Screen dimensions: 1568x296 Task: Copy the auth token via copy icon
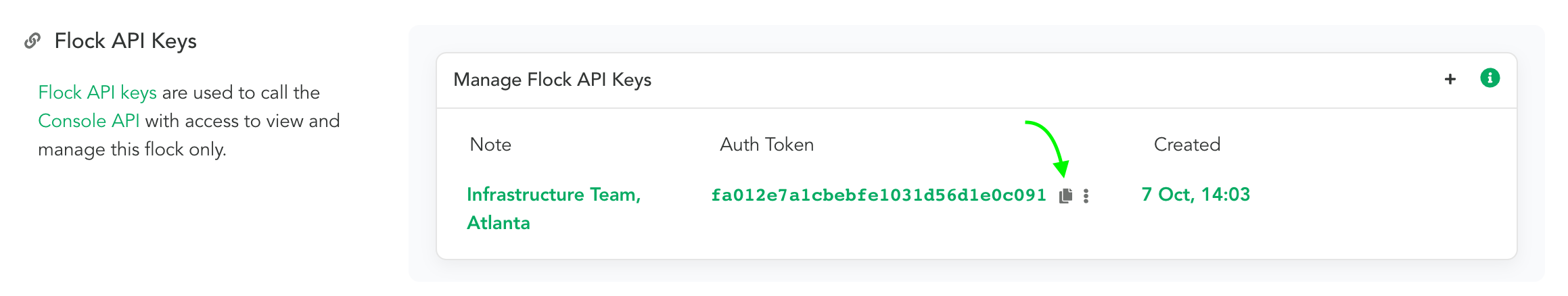click(1065, 195)
